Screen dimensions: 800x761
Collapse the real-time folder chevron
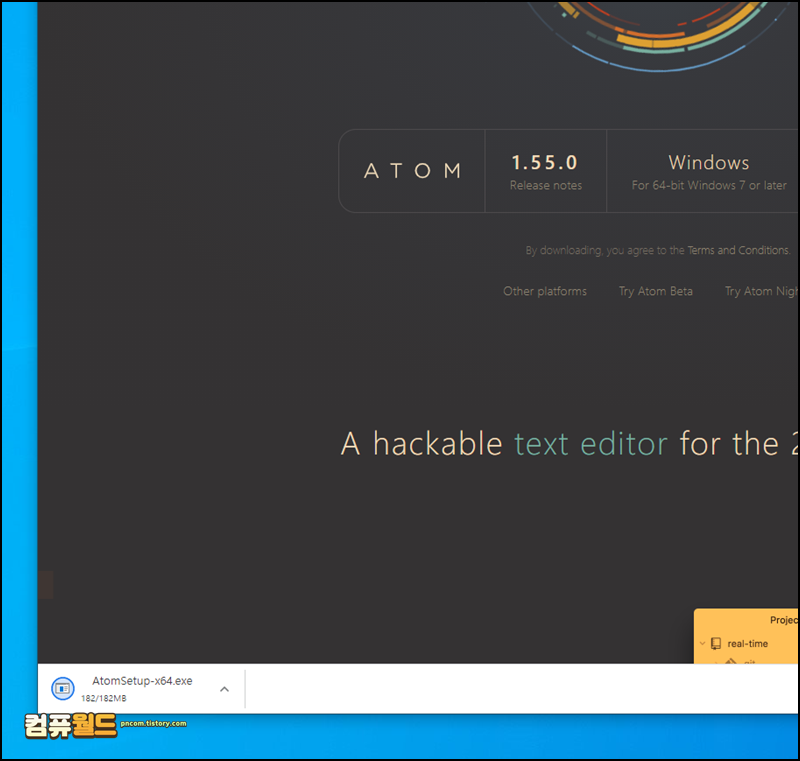coord(703,644)
